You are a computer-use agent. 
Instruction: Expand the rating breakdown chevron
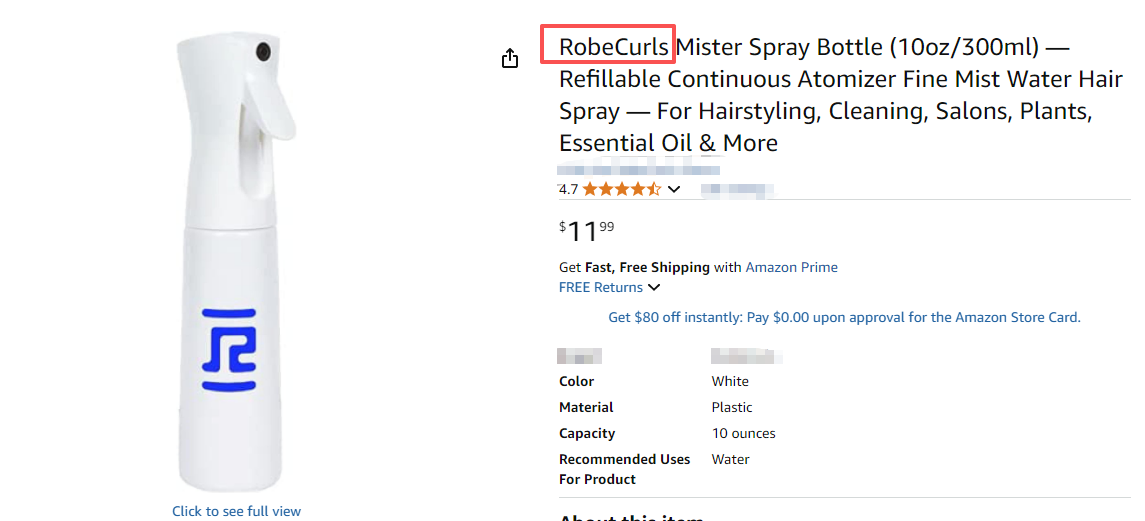click(674, 189)
